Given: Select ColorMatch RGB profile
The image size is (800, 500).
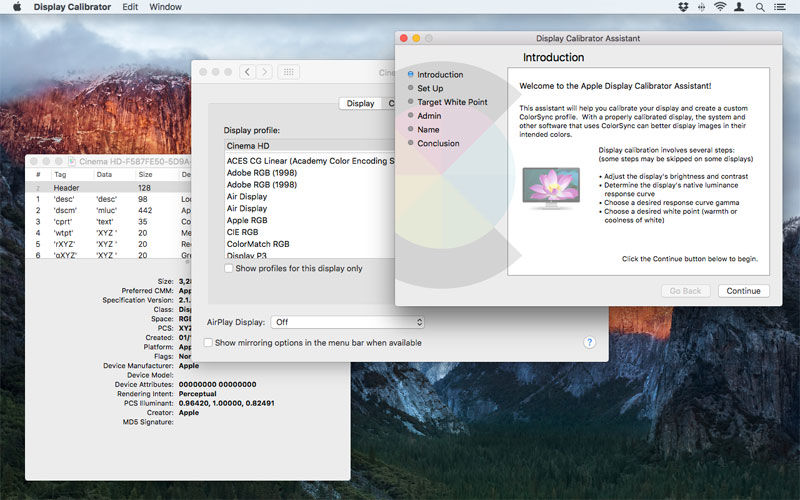Looking at the screenshot, I should pyautogui.click(x=310, y=244).
